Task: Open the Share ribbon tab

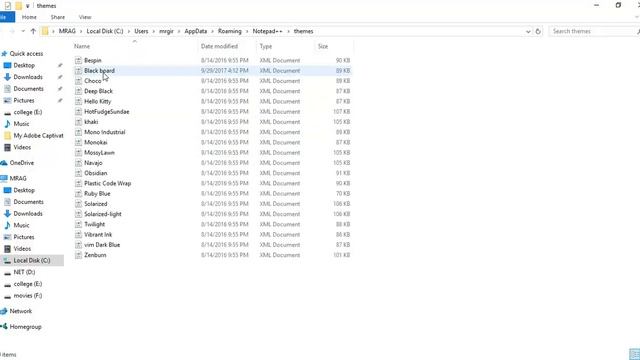Action: (x=58, y=17)
